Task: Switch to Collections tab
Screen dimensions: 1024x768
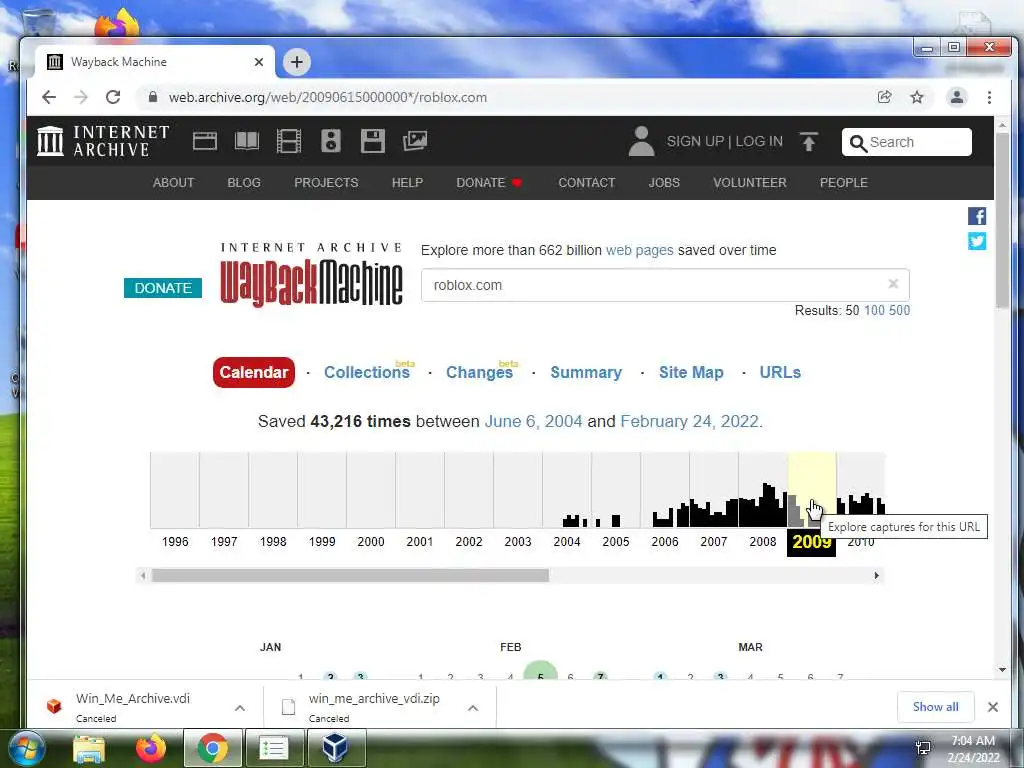Action: point(367,372)
